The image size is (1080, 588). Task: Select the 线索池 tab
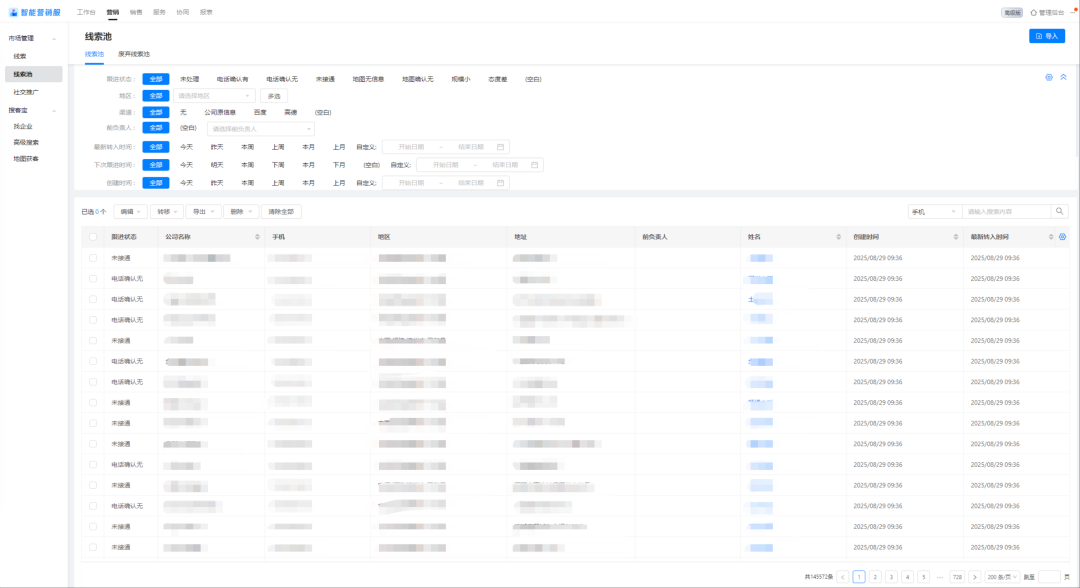click(94, 54)
